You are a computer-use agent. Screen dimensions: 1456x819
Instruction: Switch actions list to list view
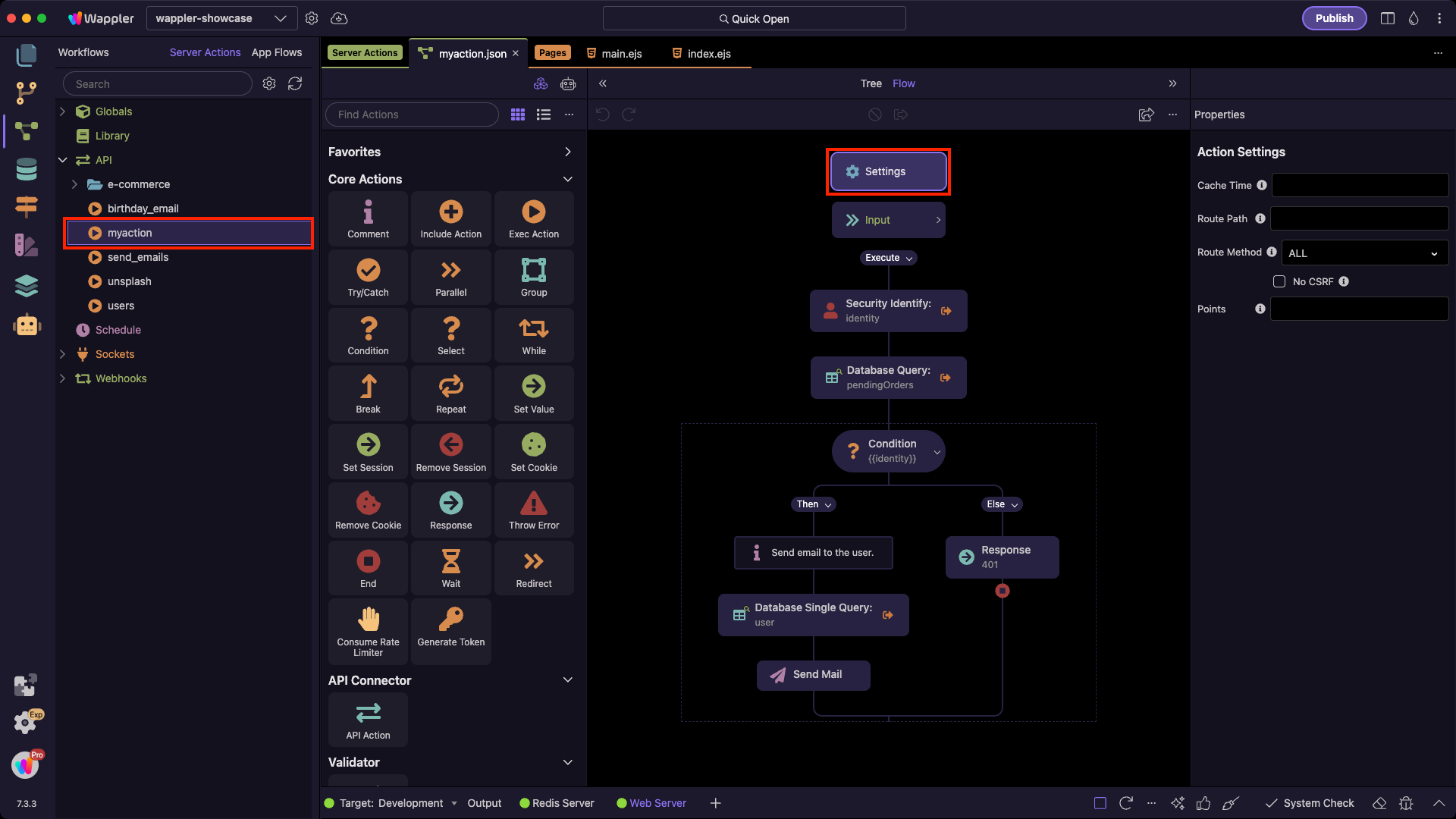click(544, 115)
